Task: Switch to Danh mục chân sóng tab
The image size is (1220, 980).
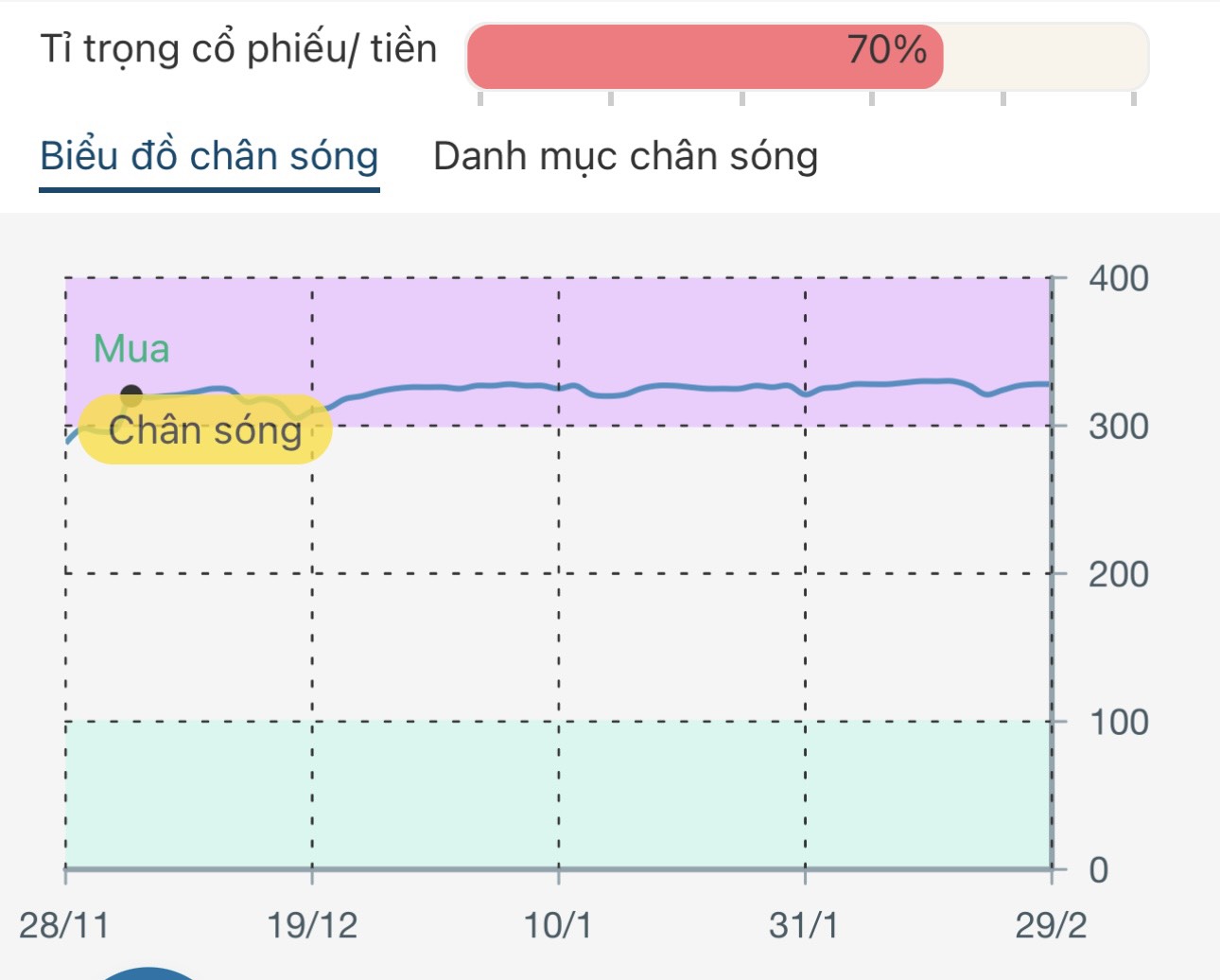Action: (x=625, y=157)
